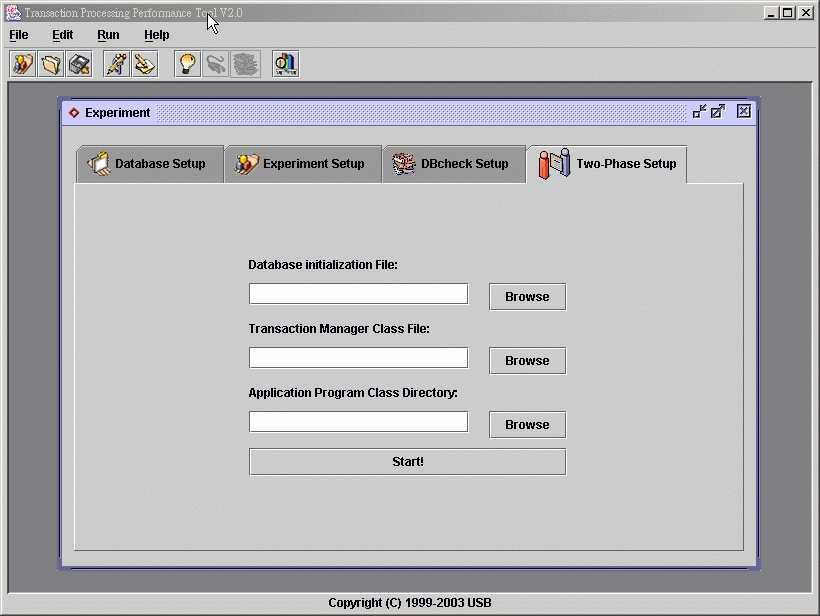
Task: Browse for the Database initialization File
Action: (527, 297)
